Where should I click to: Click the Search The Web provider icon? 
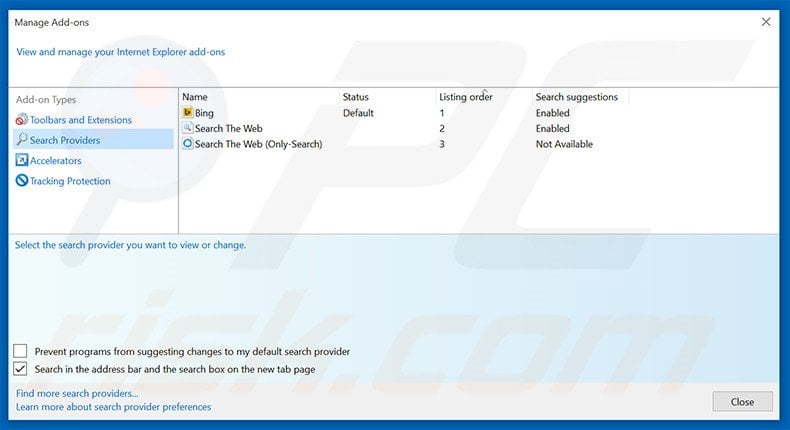(187, 128)
